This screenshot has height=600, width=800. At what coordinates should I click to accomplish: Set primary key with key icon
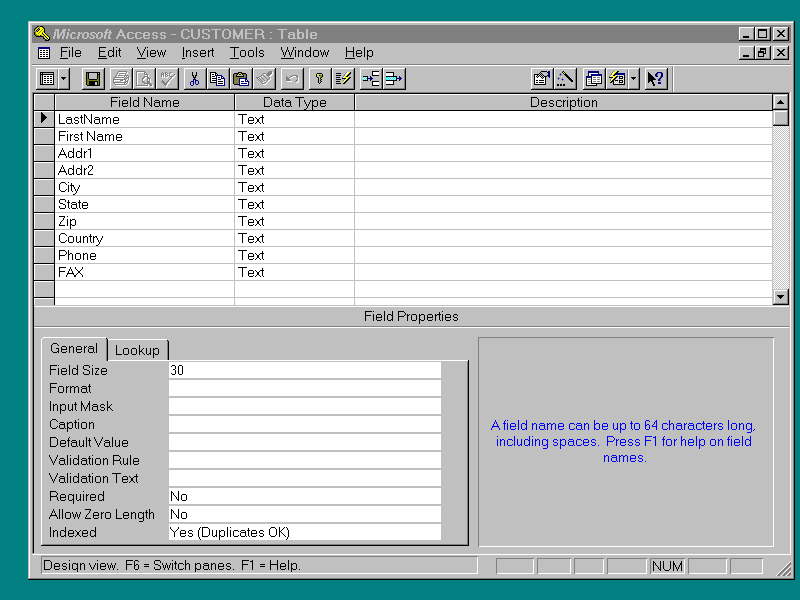tap(319, 78)
